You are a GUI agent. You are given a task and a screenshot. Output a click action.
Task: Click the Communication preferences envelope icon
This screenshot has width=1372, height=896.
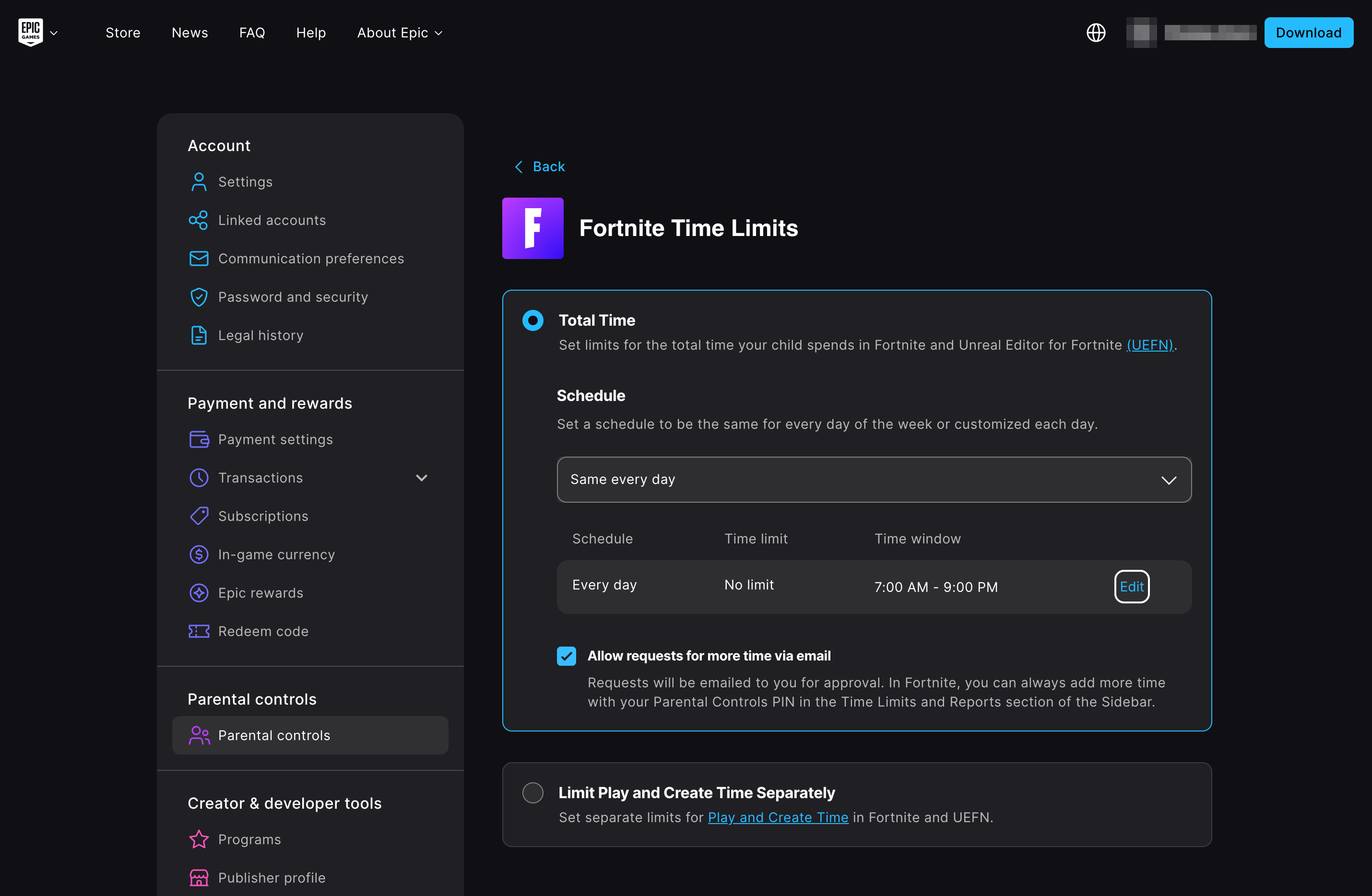pyautogui.click(x=199, y=259)
